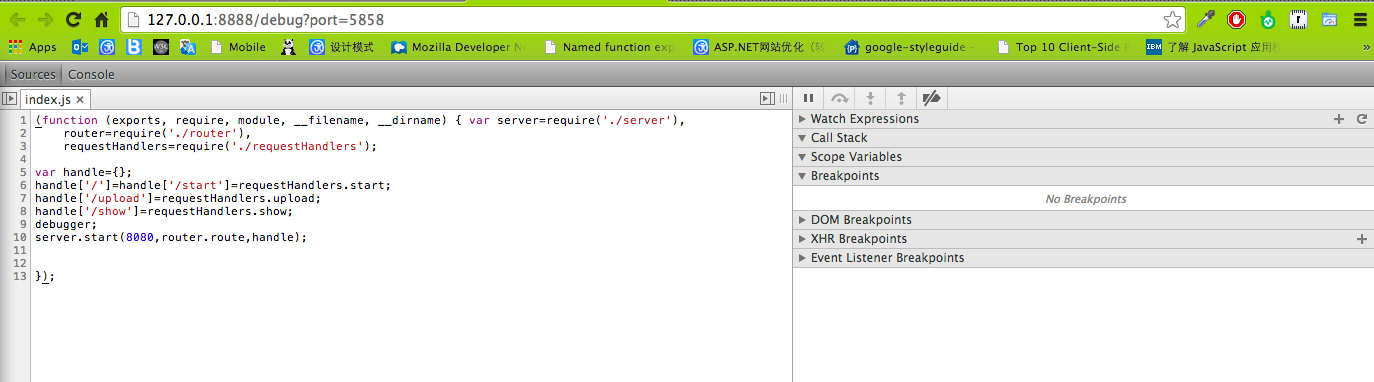Switch to the Console panel
The image size is (1374, 382).
click(91, 74)
